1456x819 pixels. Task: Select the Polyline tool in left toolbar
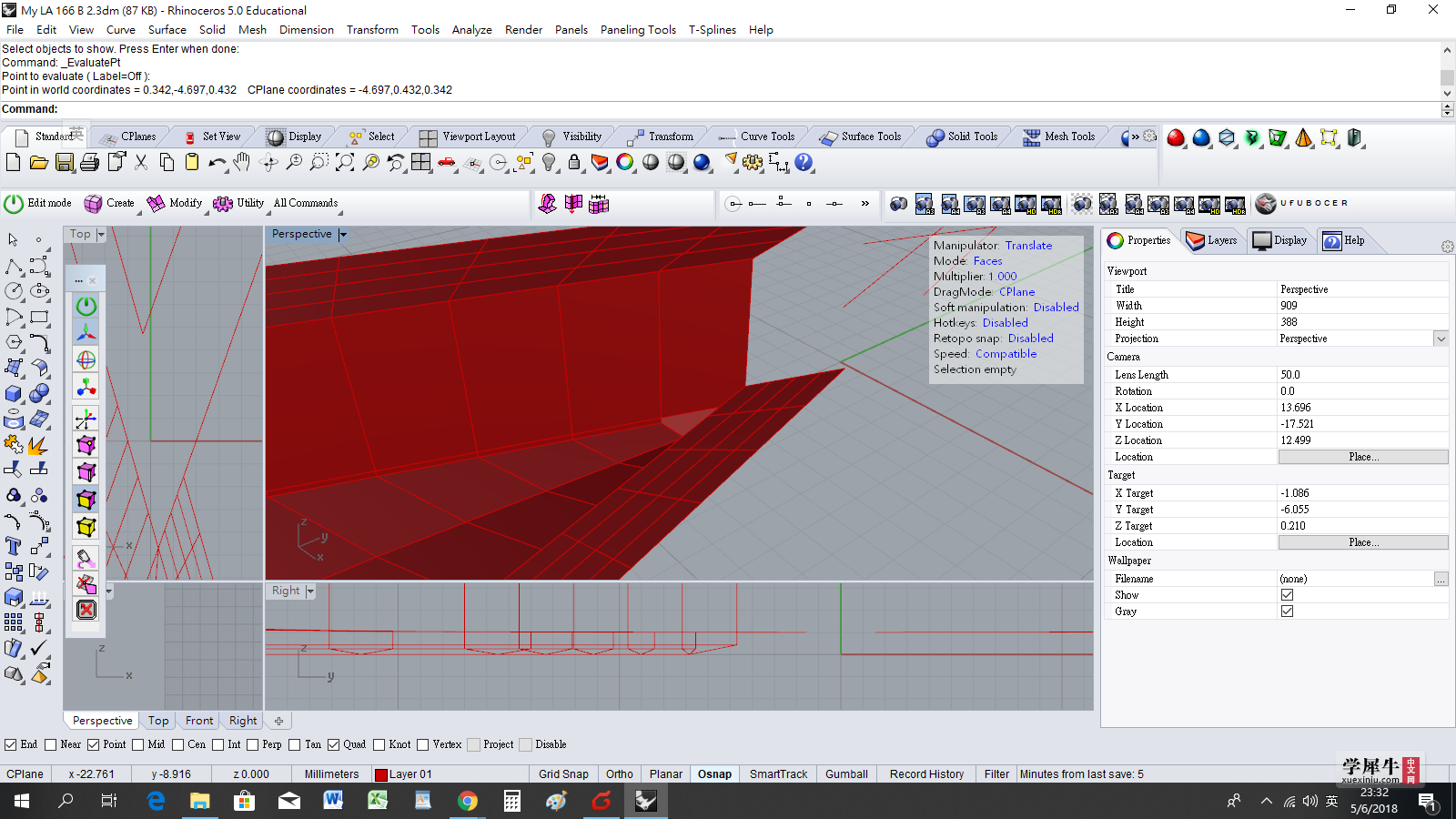[14, 266]
